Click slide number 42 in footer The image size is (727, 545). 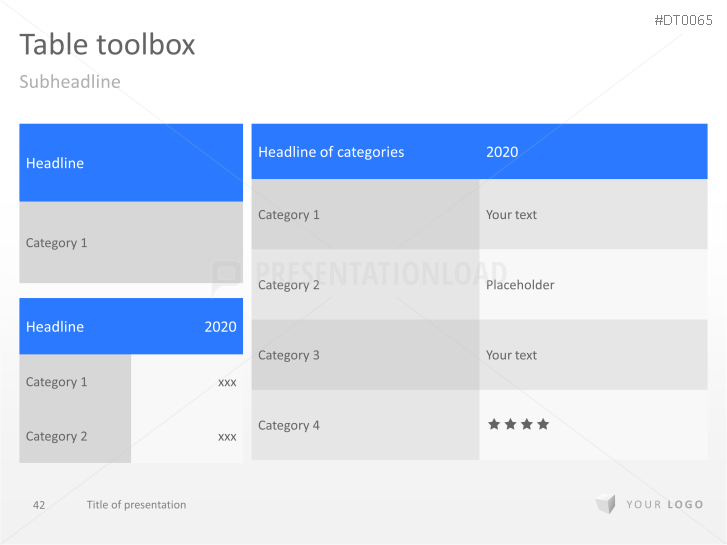[39, 505]
